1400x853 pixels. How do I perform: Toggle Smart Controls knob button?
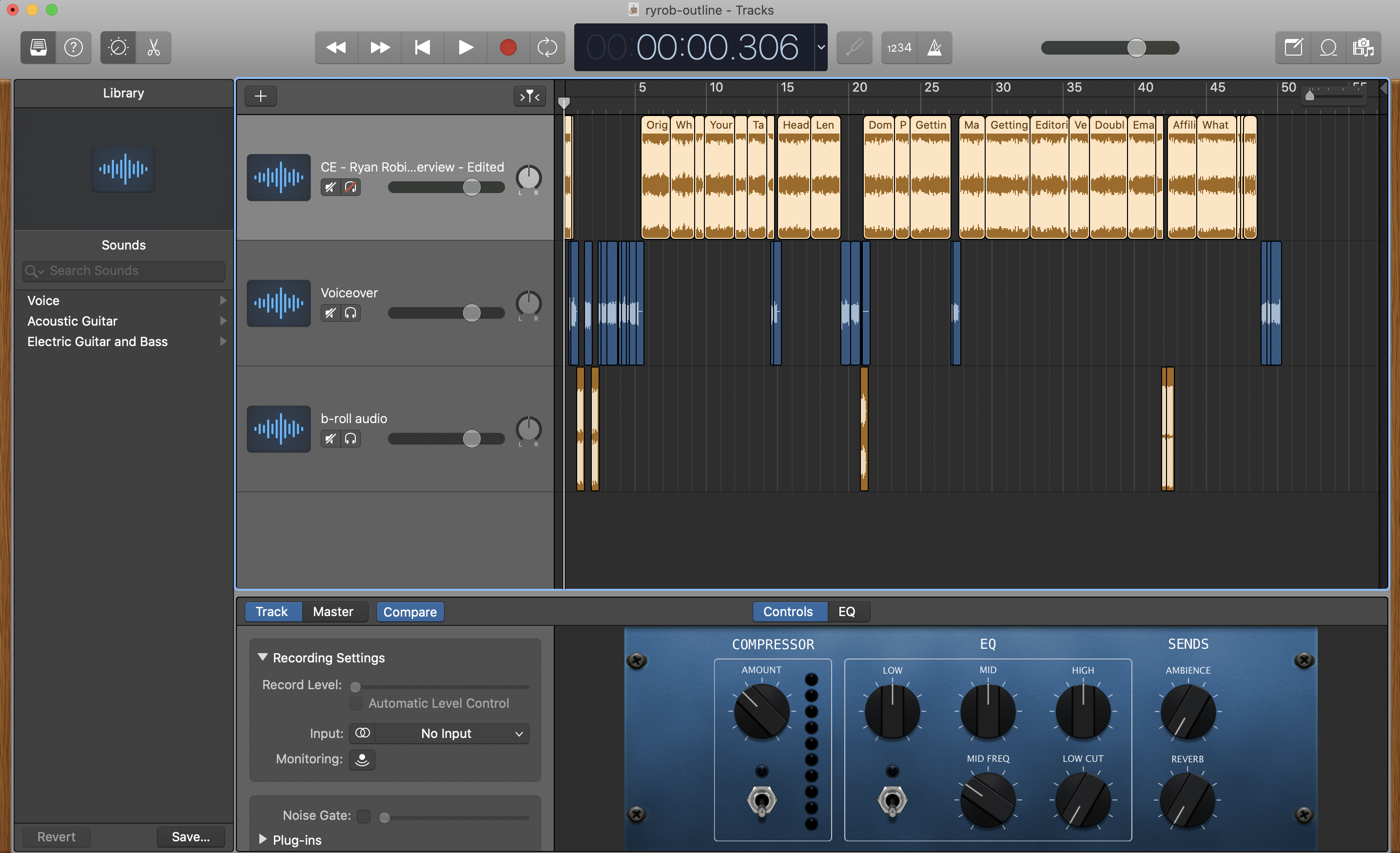pyautogui.click(x=118, y=47)
